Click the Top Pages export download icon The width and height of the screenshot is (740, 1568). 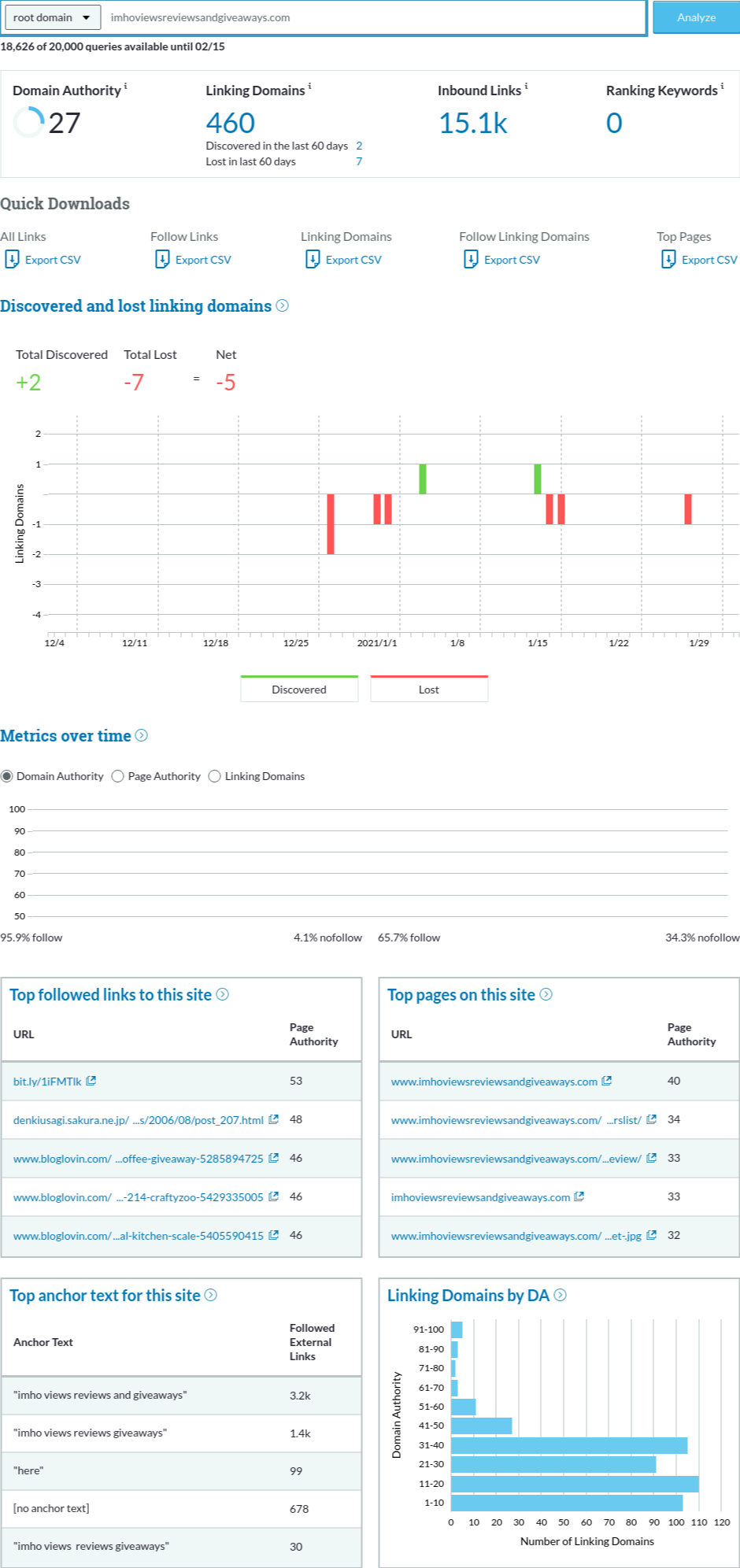[668, 259]
